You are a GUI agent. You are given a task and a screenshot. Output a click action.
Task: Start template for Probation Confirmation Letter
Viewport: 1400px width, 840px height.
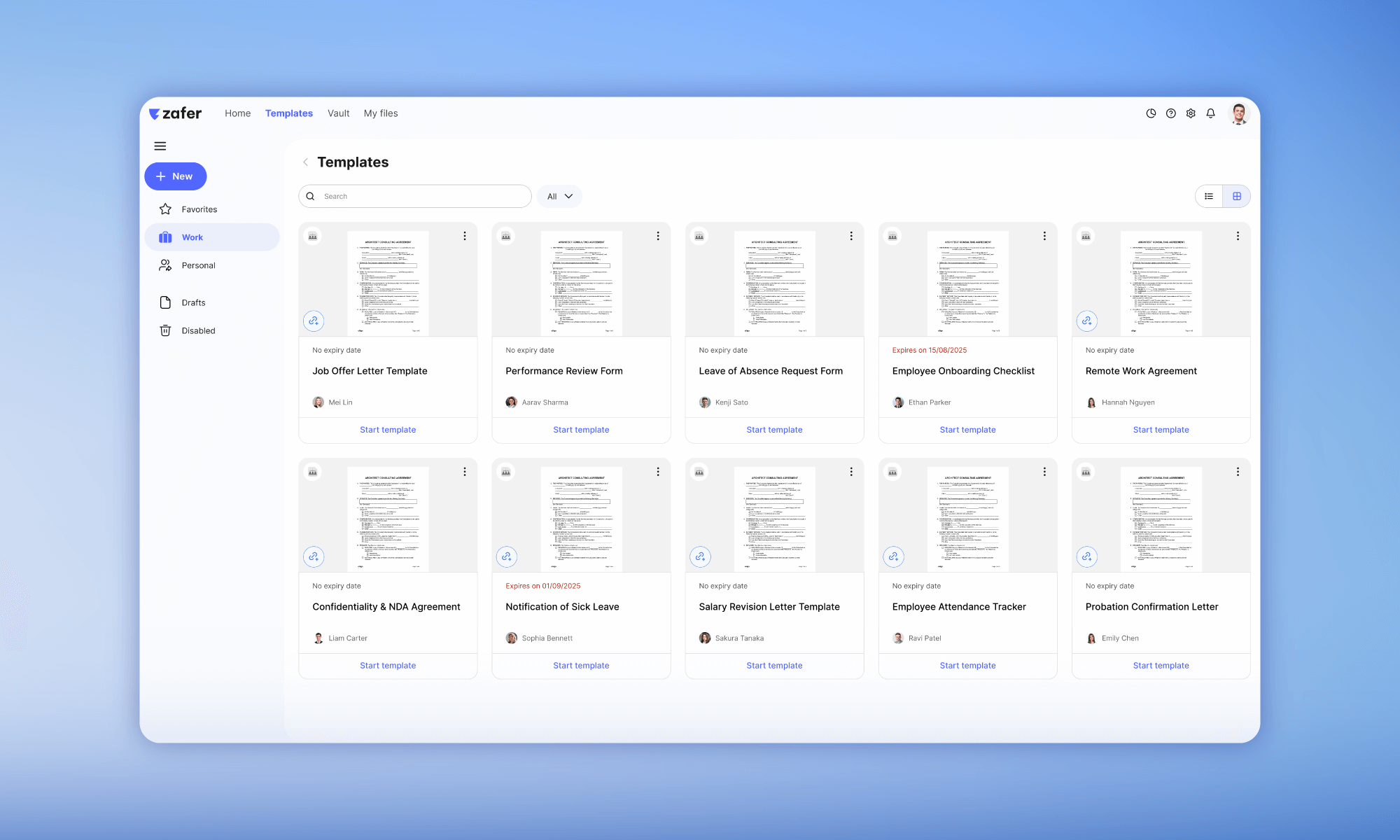[x=1161, y=666]
